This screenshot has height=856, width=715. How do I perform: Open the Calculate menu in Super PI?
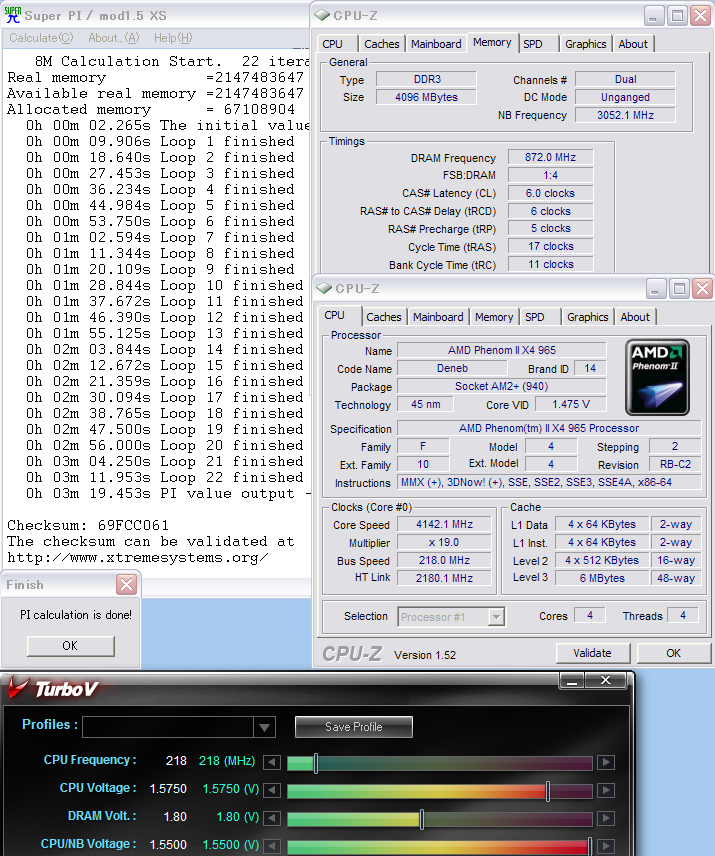coord(41,38)
